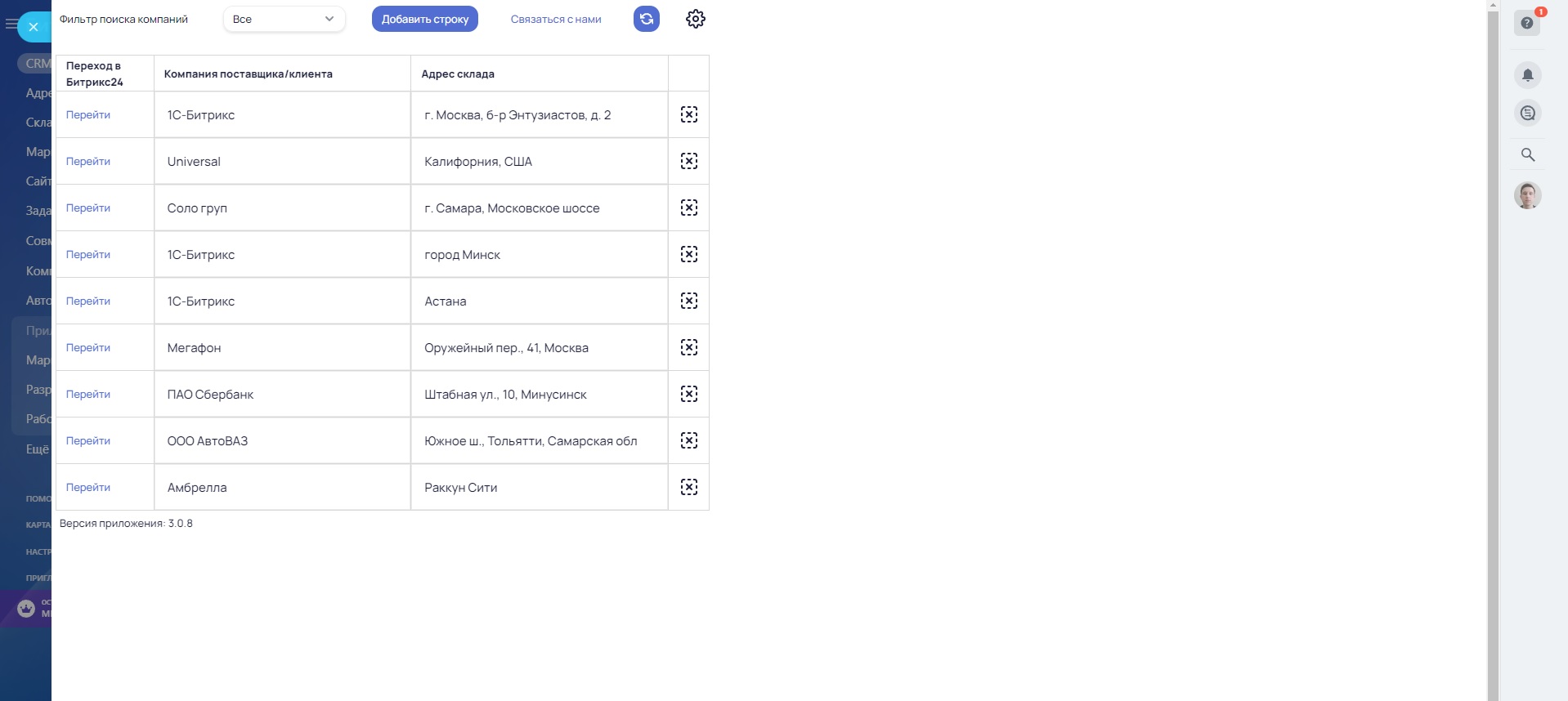Image resolution: width=1568 pixels, height=701 pixels.
Task: Open the Связаться с нами link
Action: (556, 19)
